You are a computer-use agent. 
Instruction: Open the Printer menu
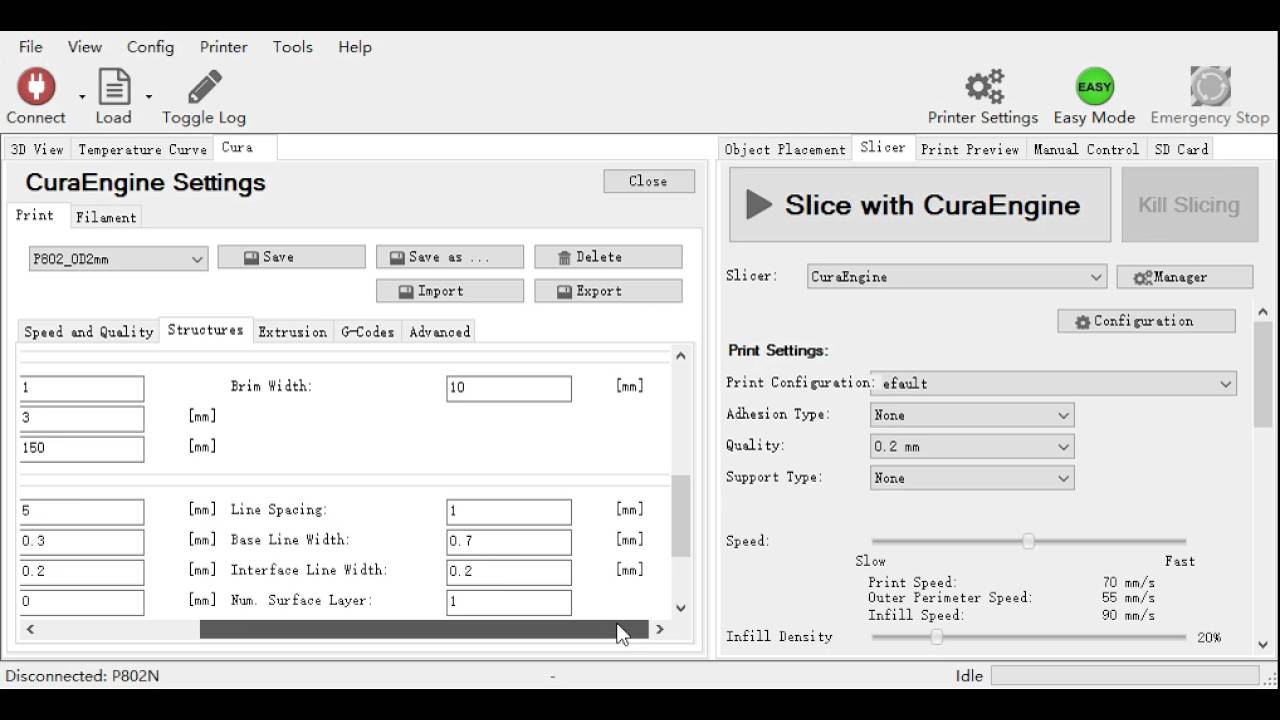tap(223, 47)
